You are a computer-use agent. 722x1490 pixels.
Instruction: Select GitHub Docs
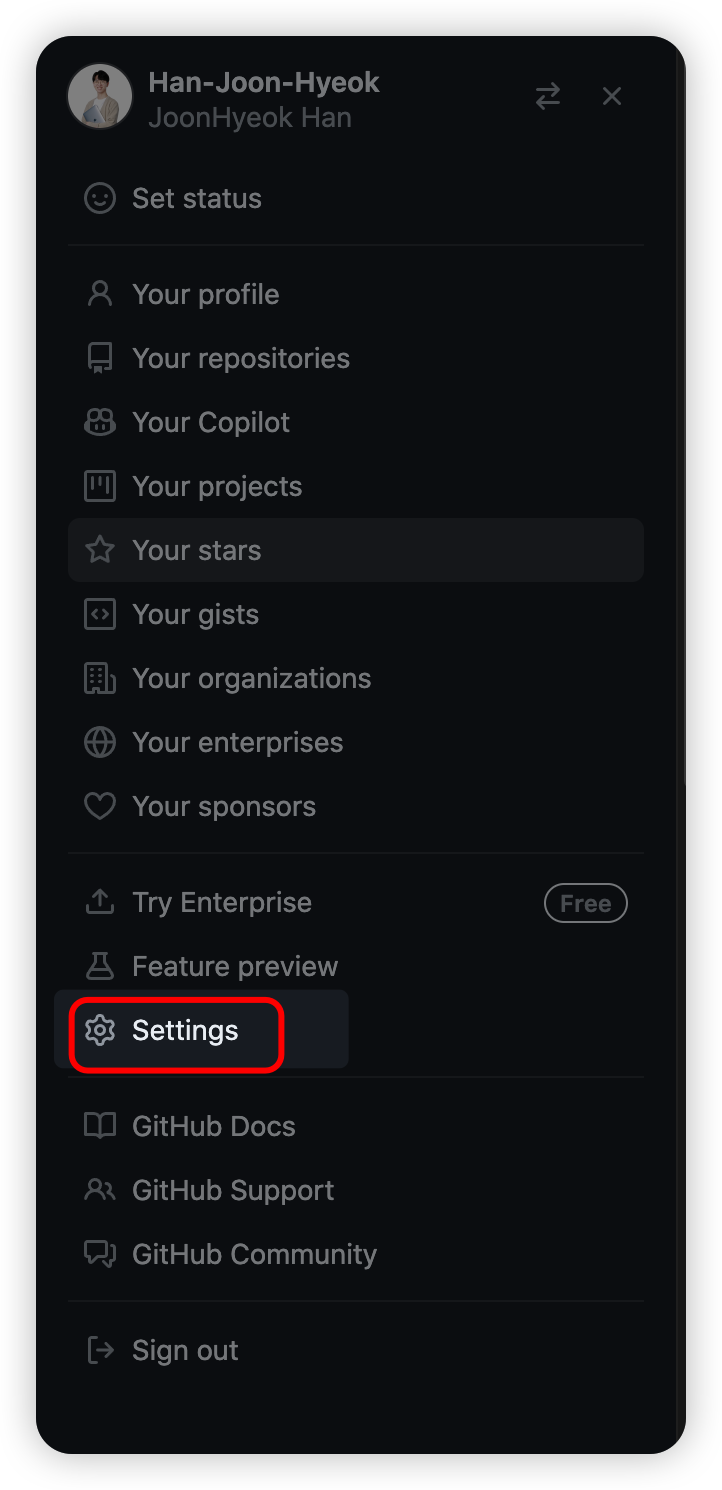click(x=213, y=1126)
